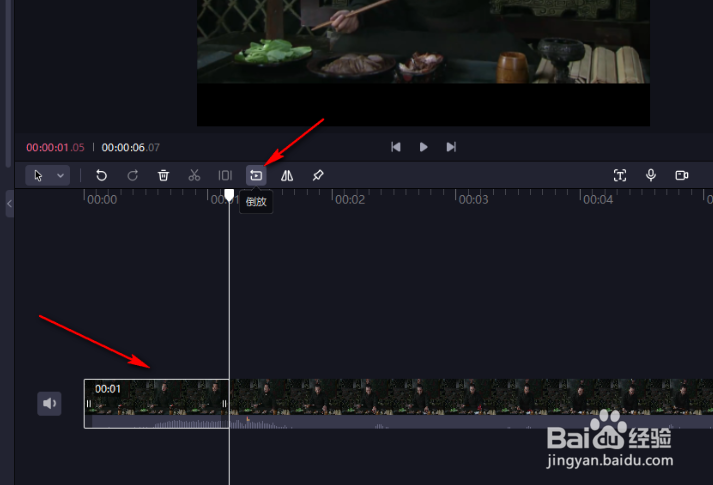This screenshot has width=713, height=485.
Task: Click the freeze frame icon in toolbar
Action: (x=225, y=175)
